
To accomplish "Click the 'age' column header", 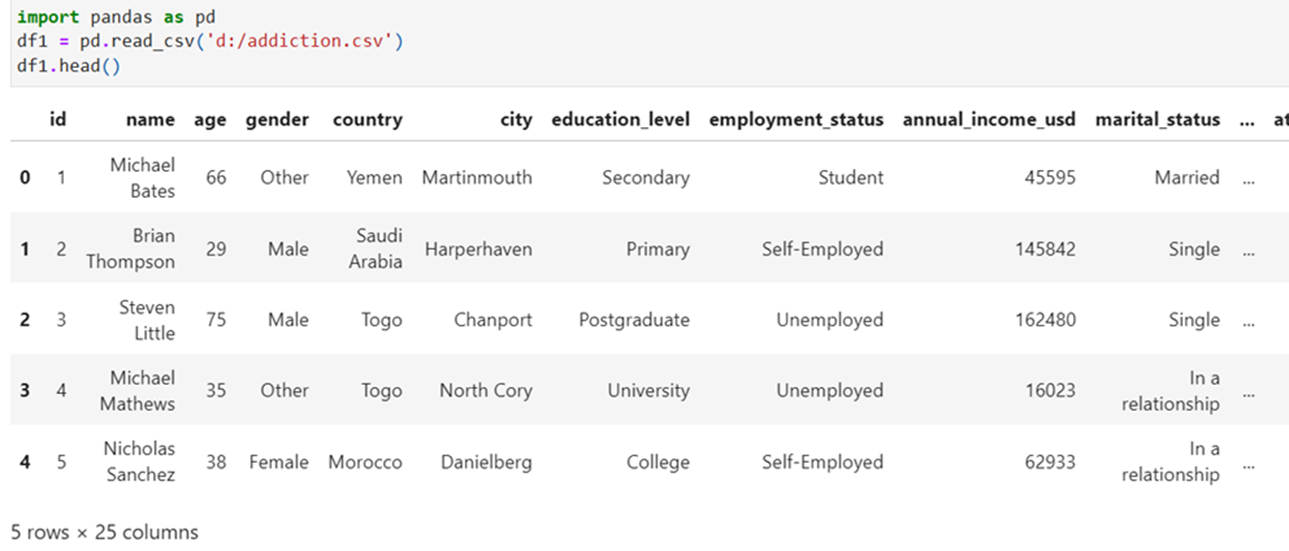I will [210, 120].
